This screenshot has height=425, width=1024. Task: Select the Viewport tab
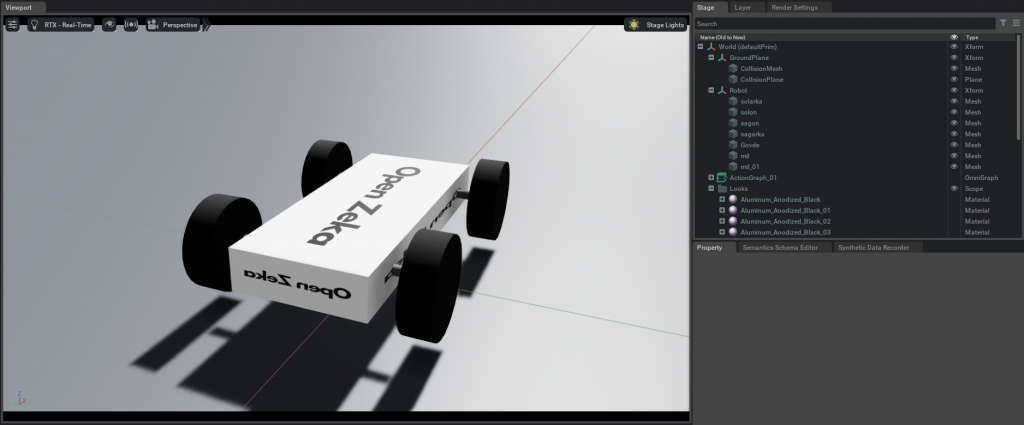click(x=23, y=7)
